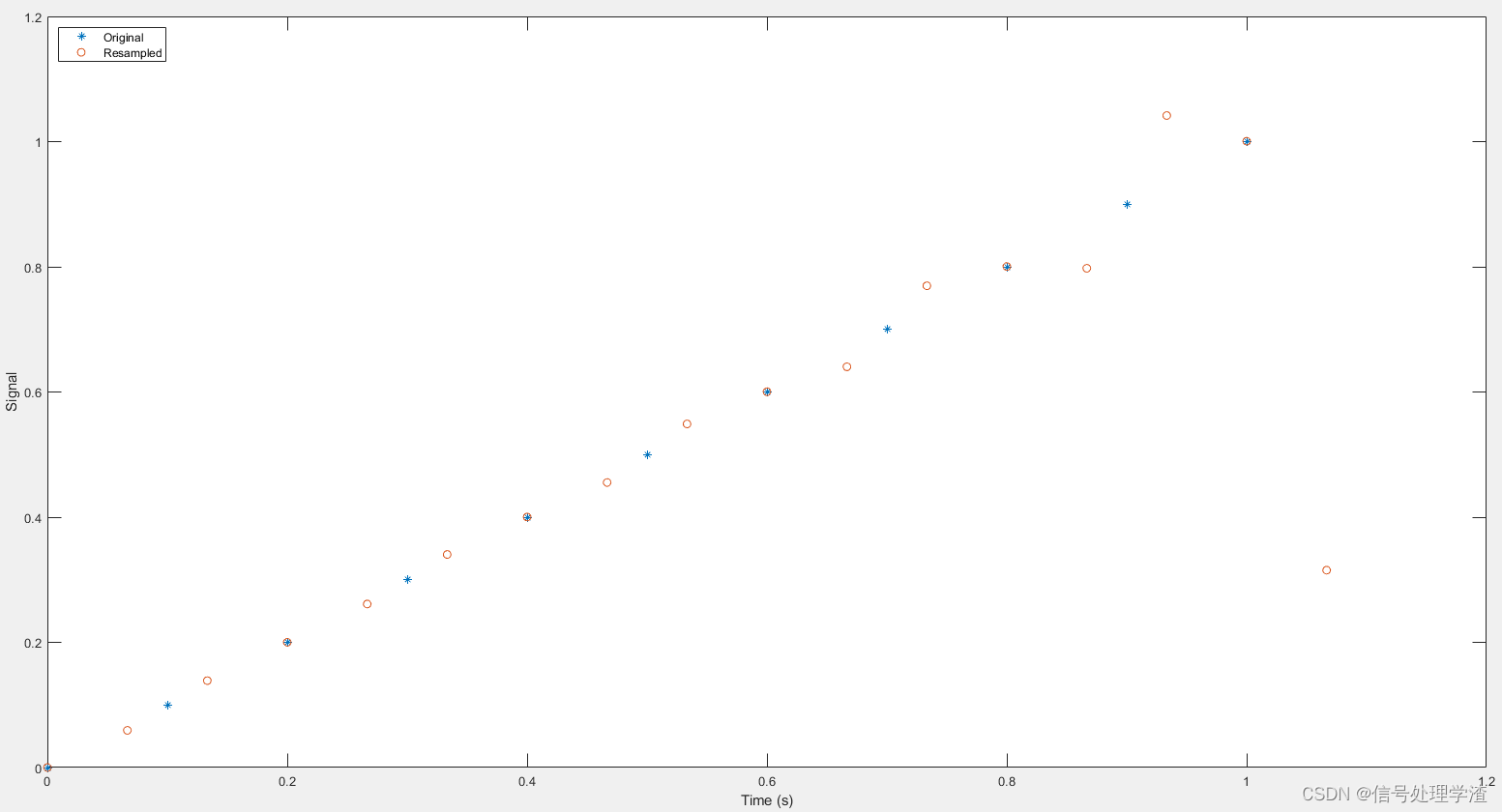
Task: Click the overlapping data points at time 0.2
Action: tap(287, 642)
